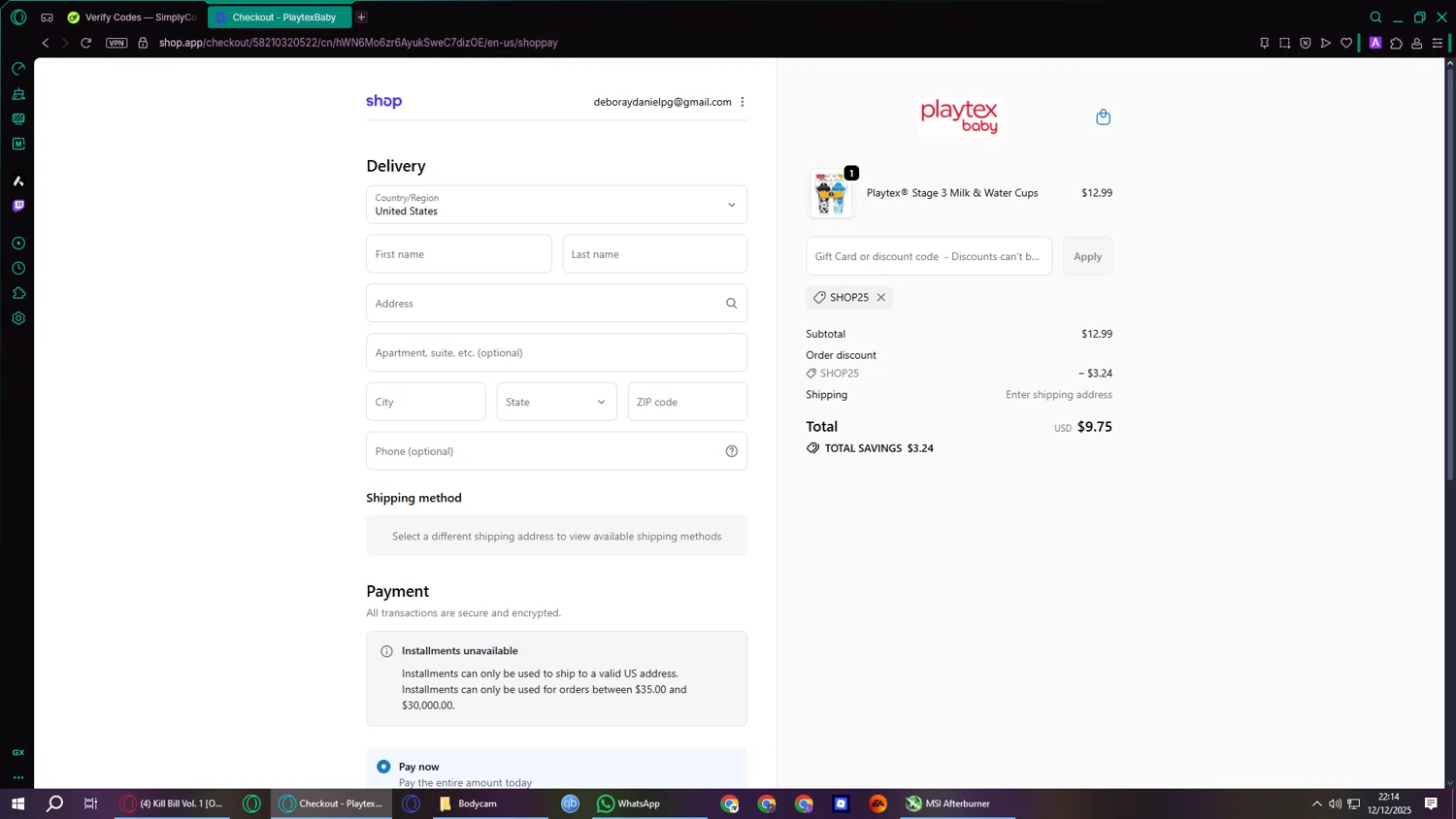
Task: Click the Last name field
Action: [x=655, y=254]
